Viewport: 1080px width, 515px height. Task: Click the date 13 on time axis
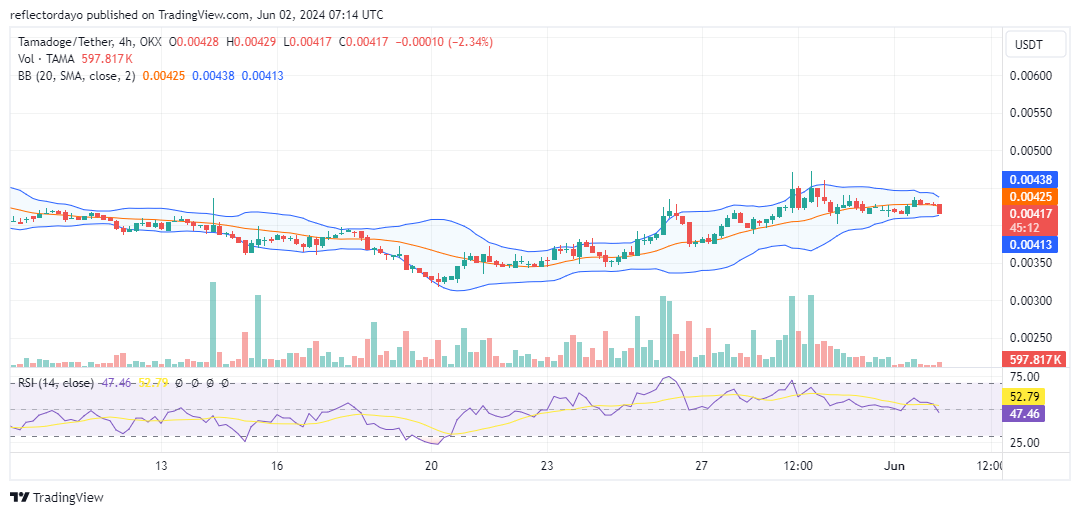[x=162, y=466]
